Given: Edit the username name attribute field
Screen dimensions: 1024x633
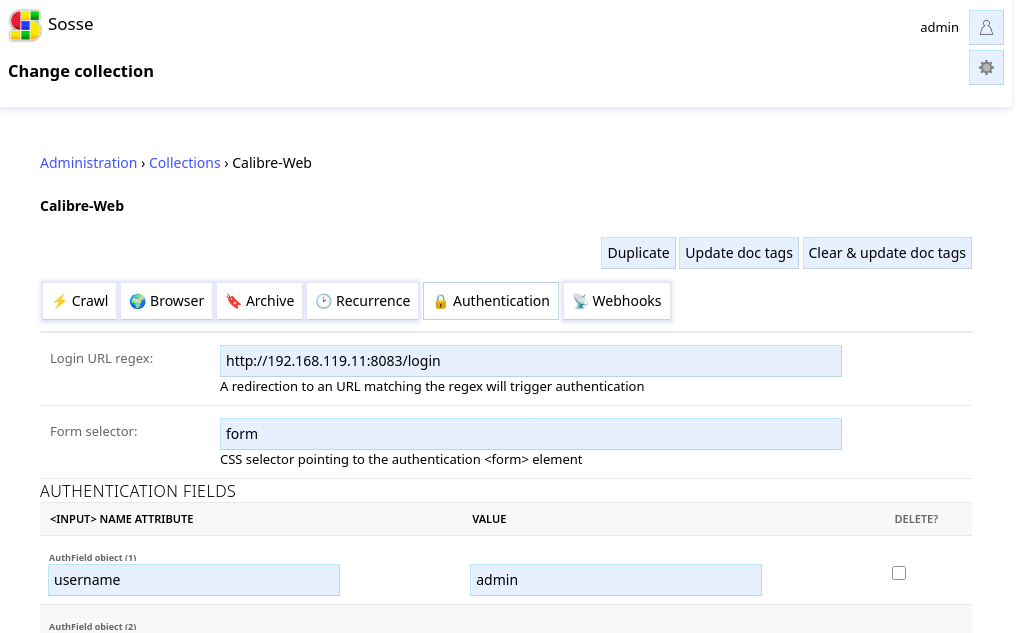Looking at the screenshot, I should pyautogui.click(x=194, y=580).
